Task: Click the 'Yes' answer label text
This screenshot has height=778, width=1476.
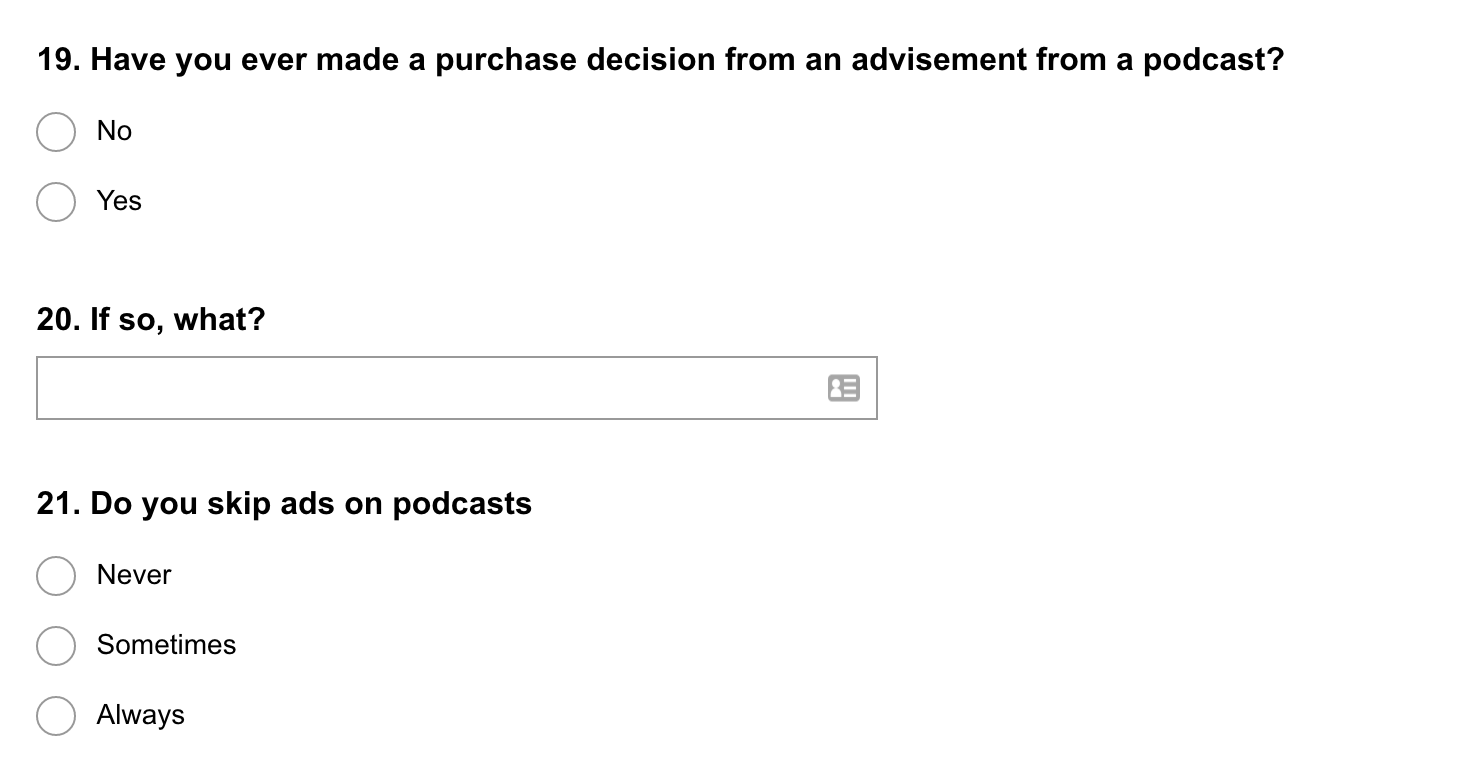Action: point(119,201)
